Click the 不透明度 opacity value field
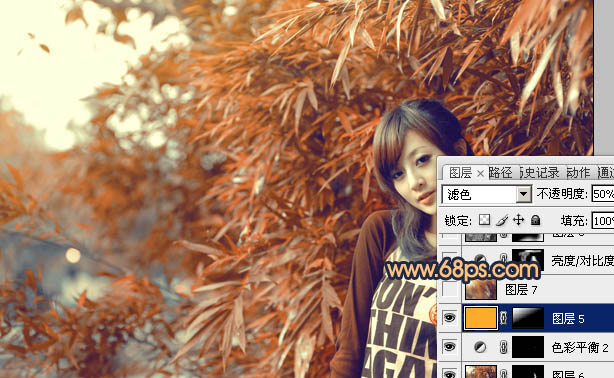Screen dimensions: 614x378 pyautogui.click(x=603, y=194)
